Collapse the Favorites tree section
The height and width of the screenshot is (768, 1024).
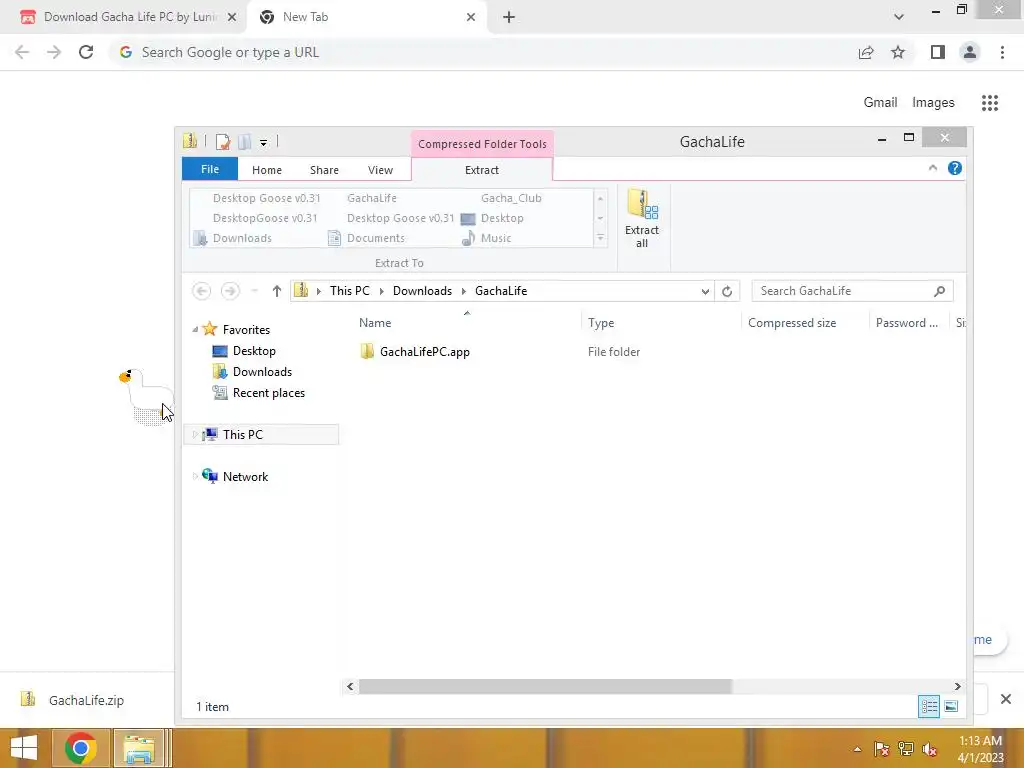[x=195, y=330]
